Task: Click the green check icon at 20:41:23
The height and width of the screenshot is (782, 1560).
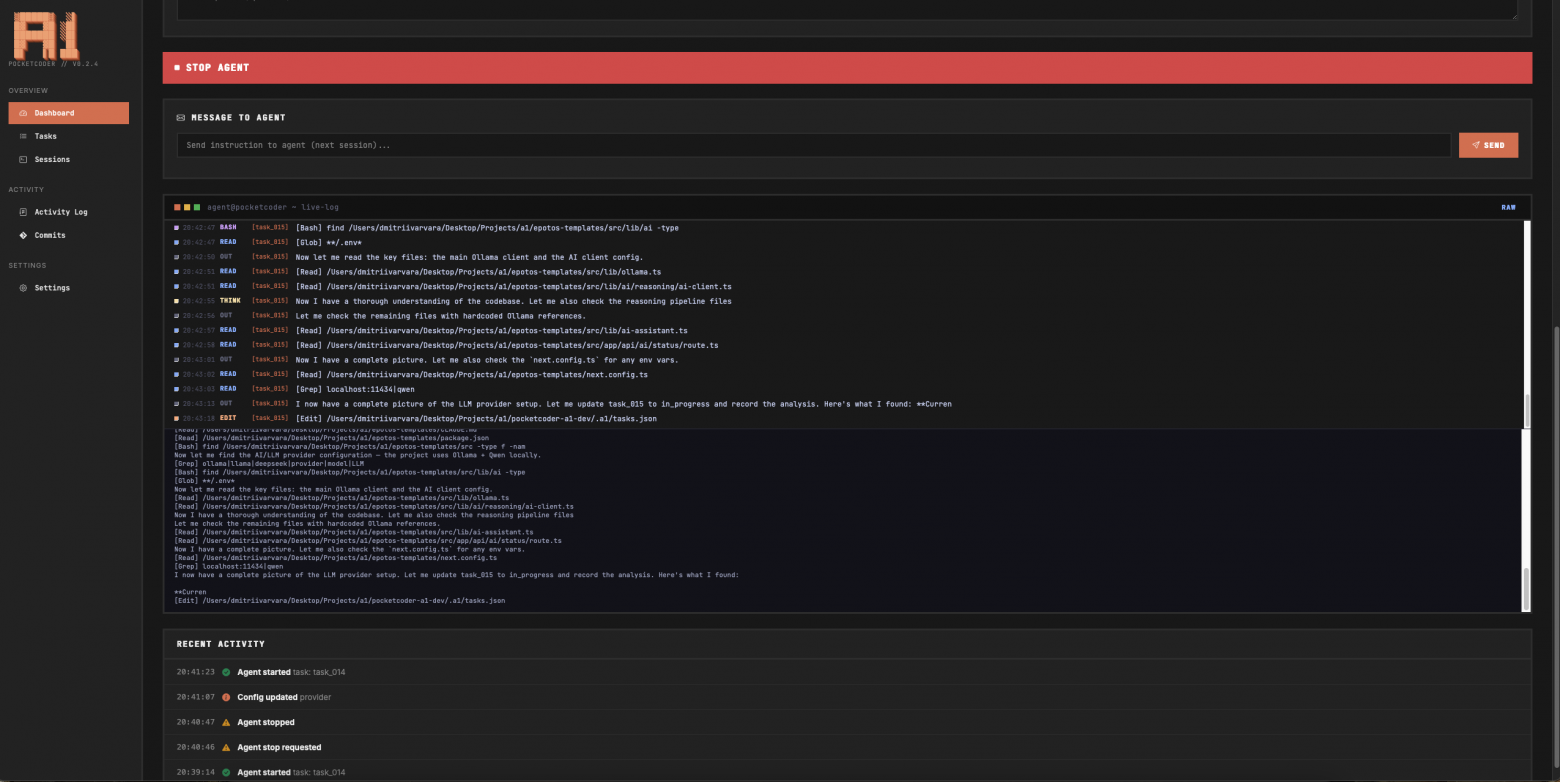Action: pyautogui.click(x=226, y=672)
